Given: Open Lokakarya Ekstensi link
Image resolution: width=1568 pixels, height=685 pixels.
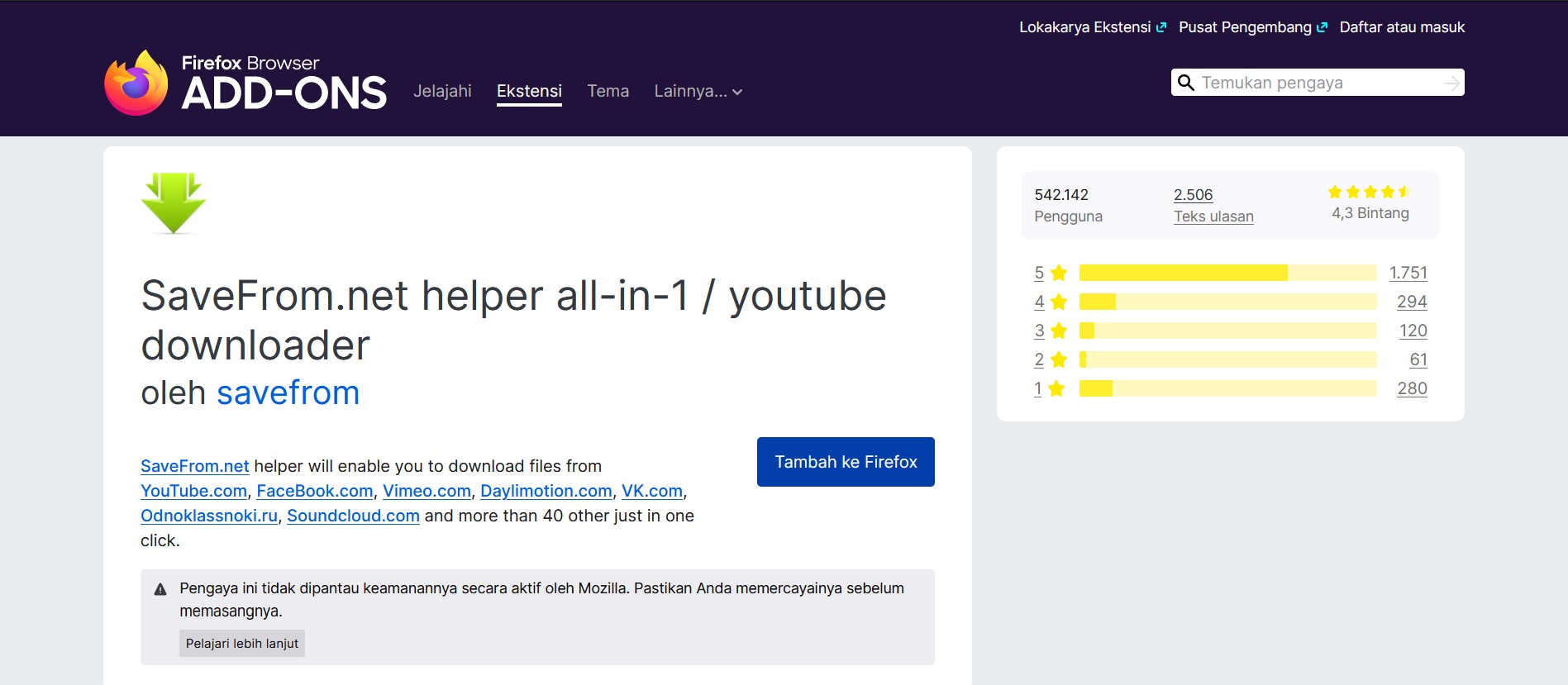Looking at the screenshot, I should click(x=1084, y=27).
